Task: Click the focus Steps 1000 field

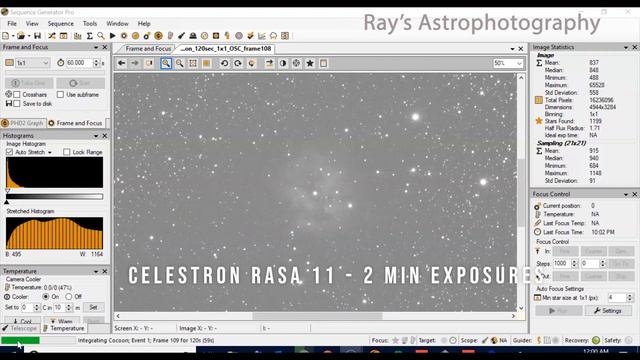Action: [562, 263]
